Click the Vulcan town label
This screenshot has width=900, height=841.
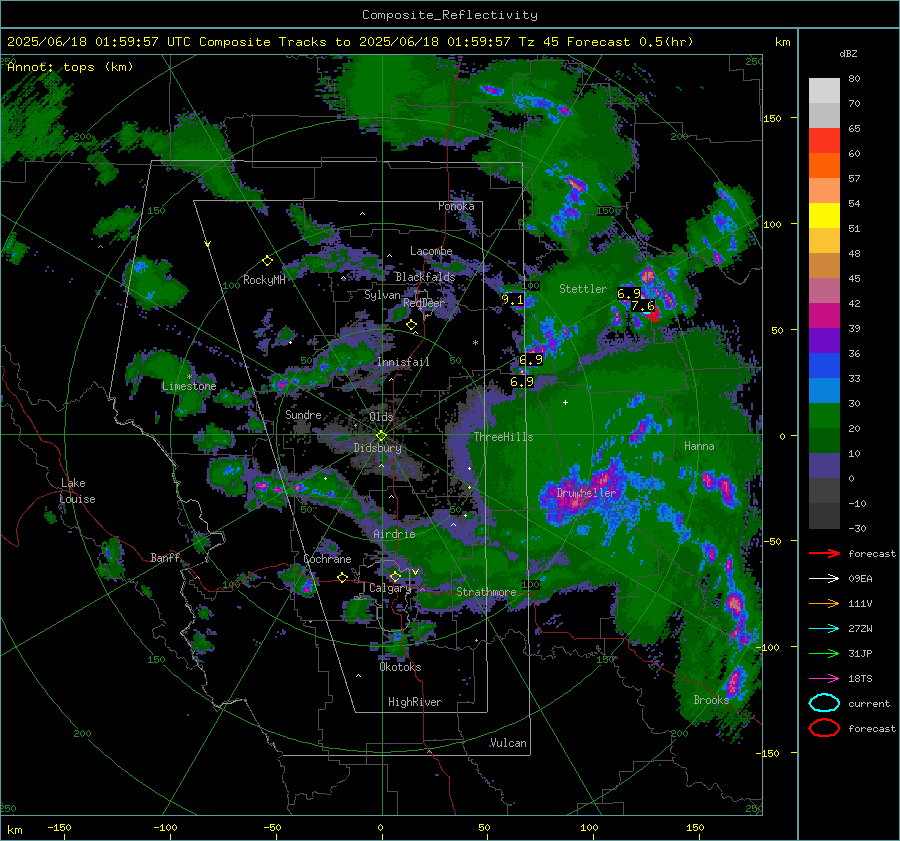[x=508, y=743]
